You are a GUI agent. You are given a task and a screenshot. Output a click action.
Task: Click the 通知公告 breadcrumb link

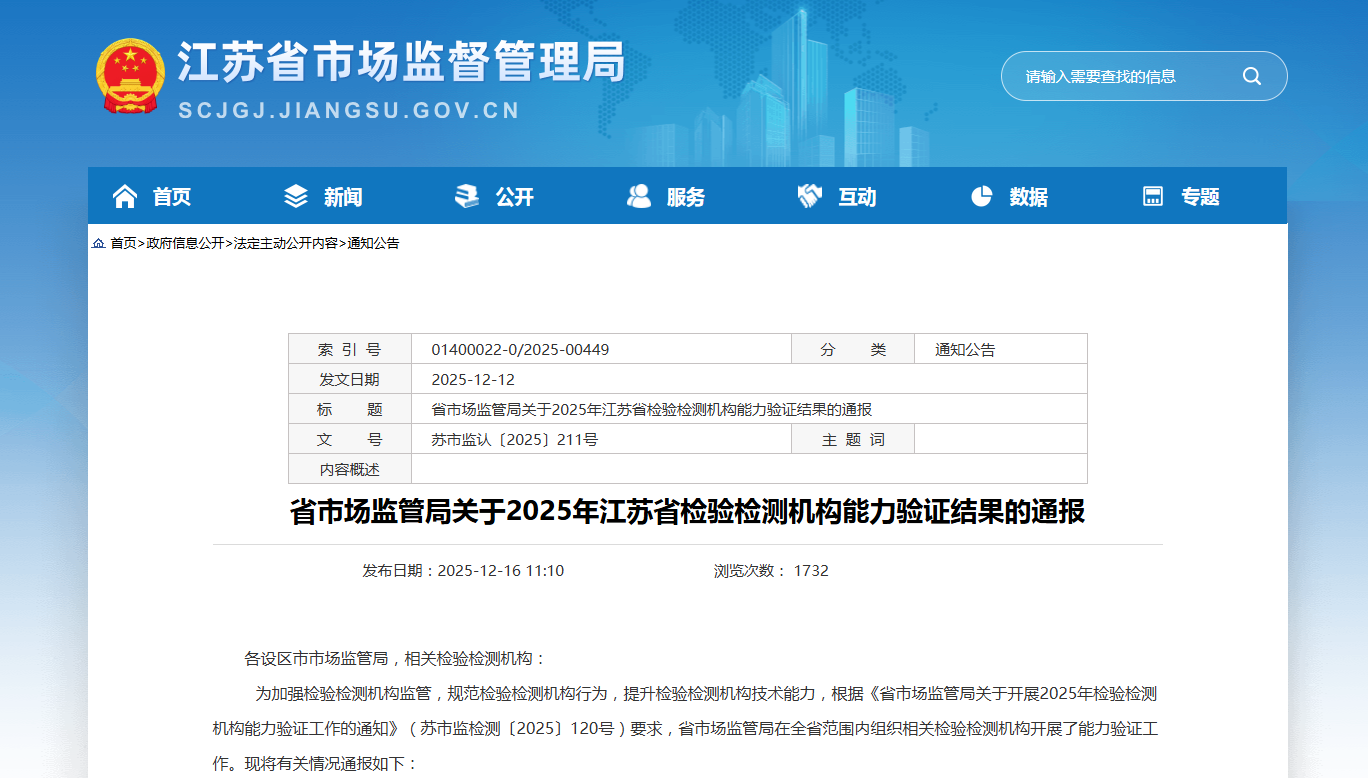click(x=373, y=244)
